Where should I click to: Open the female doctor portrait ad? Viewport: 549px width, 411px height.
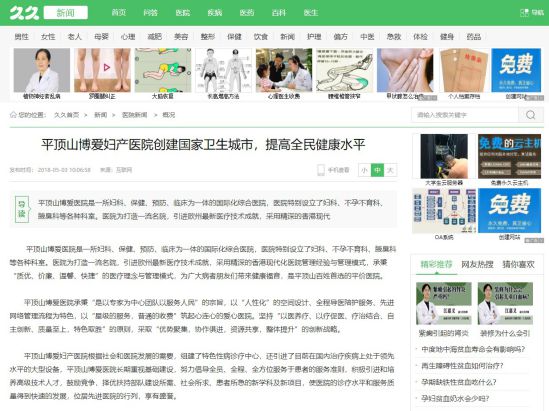point(42,70)
